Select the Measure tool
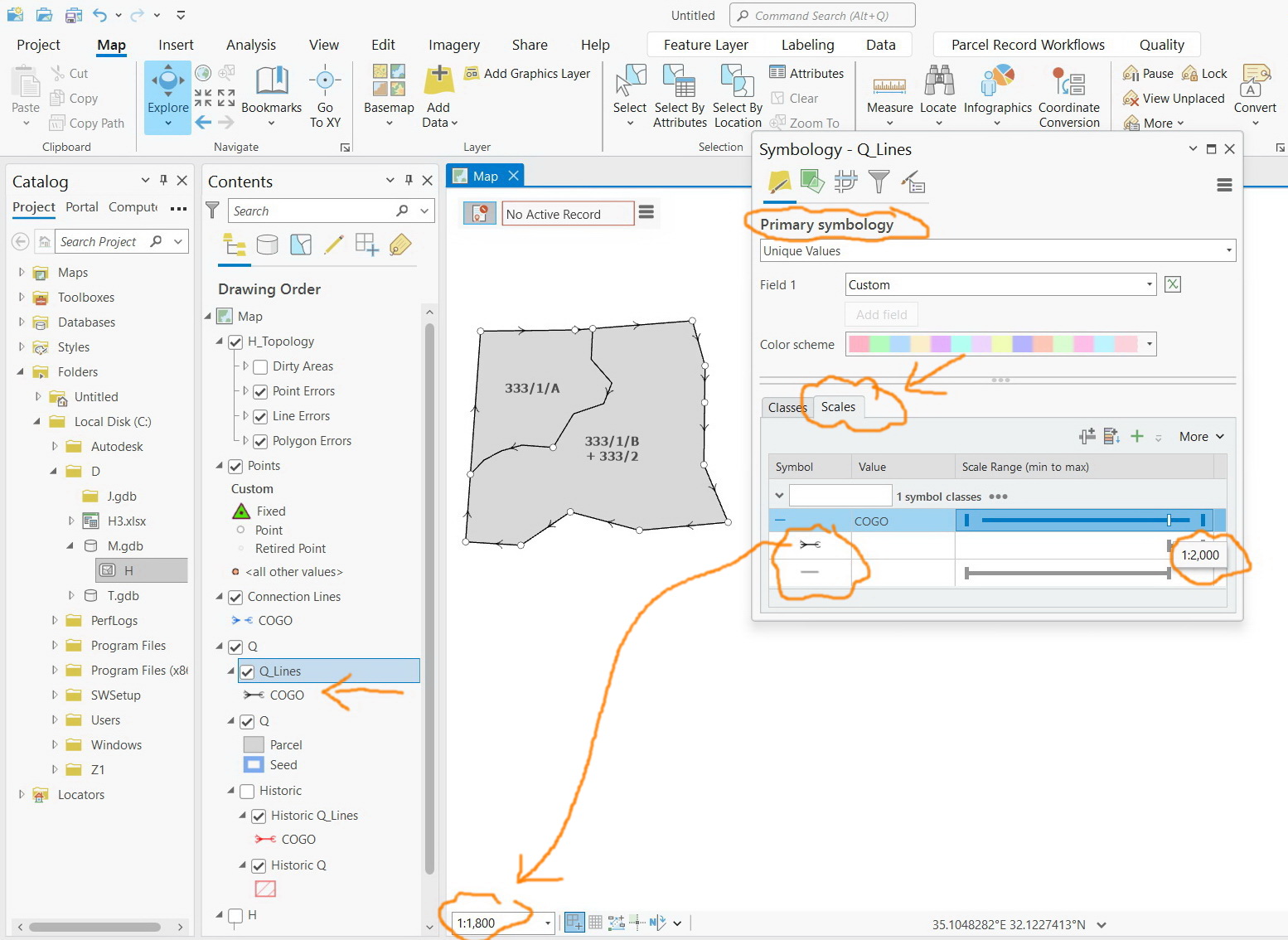Image resolution: width=1288 pixels, height=940 pixels. coord(889,95)
